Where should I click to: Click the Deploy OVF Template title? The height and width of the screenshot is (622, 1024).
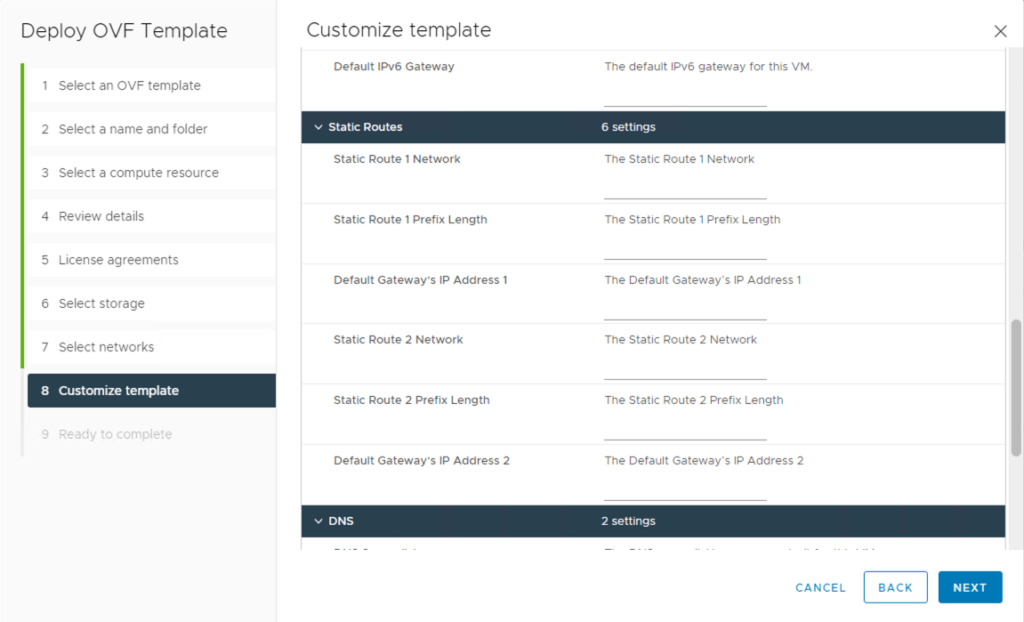click(x=124, y=31)
